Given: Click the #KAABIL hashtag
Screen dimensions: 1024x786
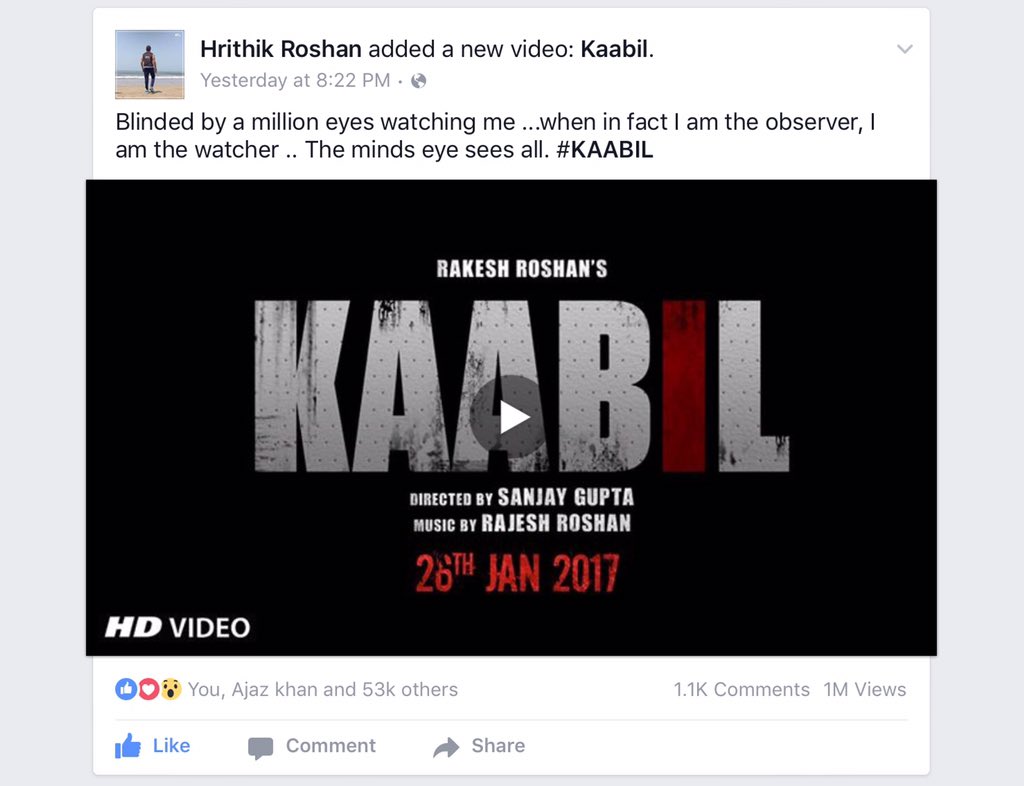Looking at the screenshot, I should 605,149.
